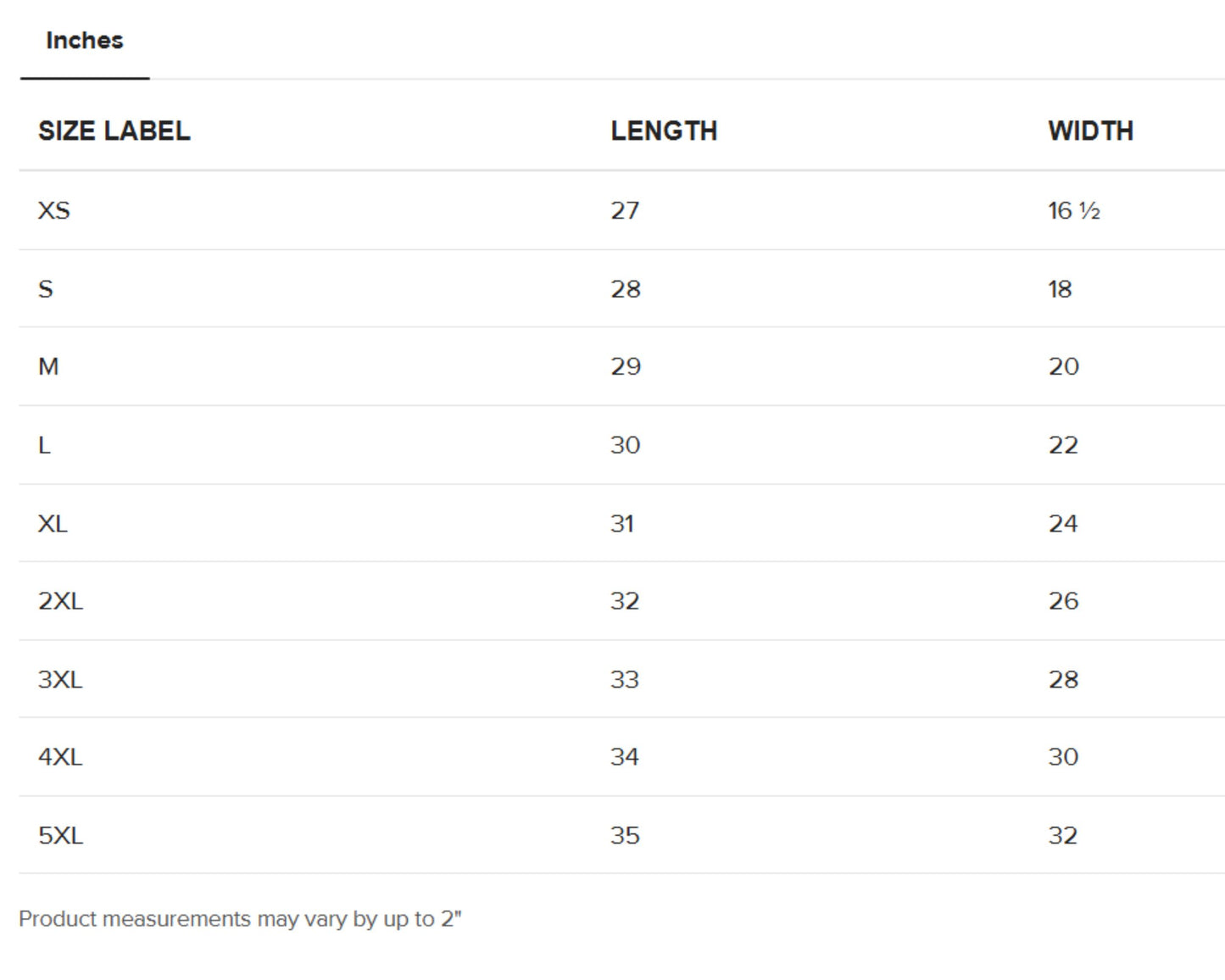This screenshot has width=1225, height=980.
Task: Click the XS width value 16 ½
Action: click(1073, 210)
